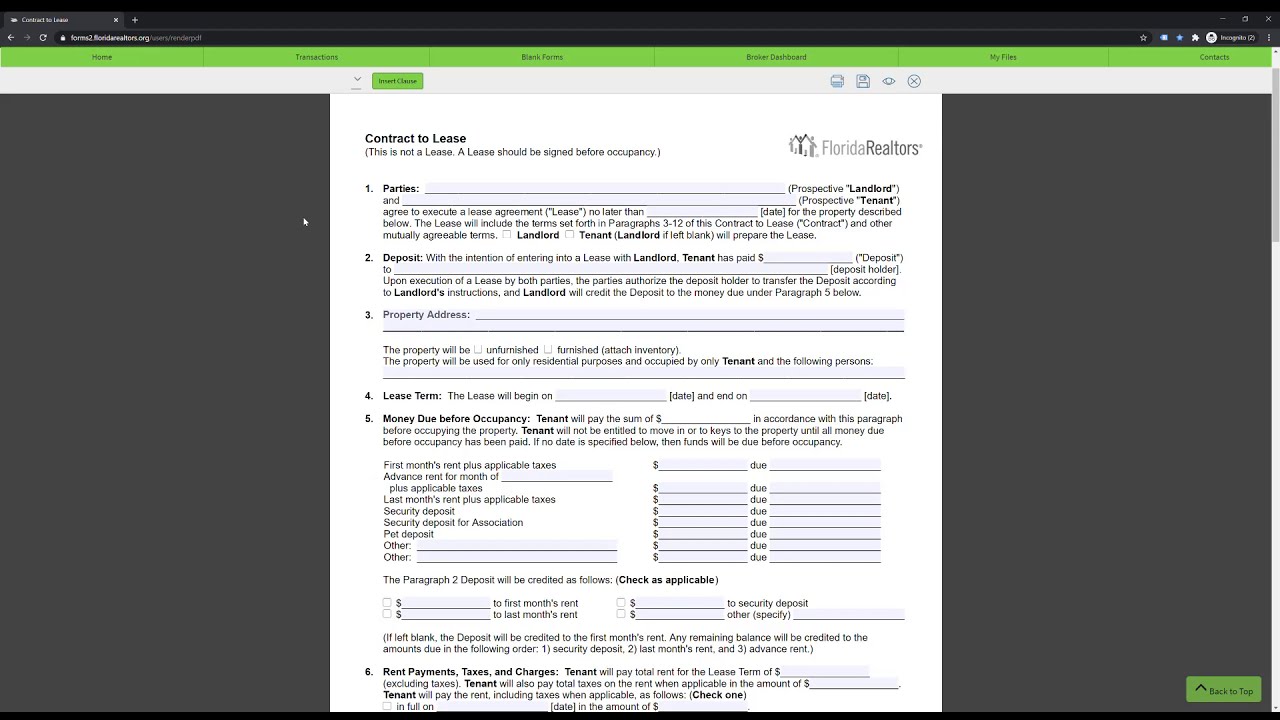This screenshot has height=720, width=1280.
Task: Open the Blank Forms menu
Action: (542, 57)
